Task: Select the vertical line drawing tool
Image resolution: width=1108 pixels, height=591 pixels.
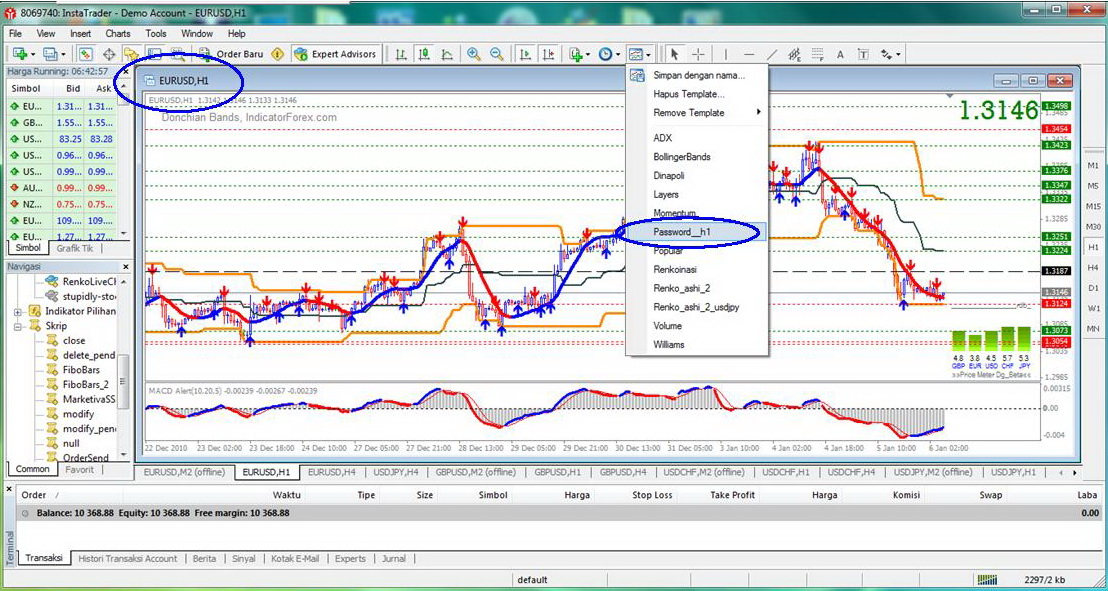Action: 726,54
